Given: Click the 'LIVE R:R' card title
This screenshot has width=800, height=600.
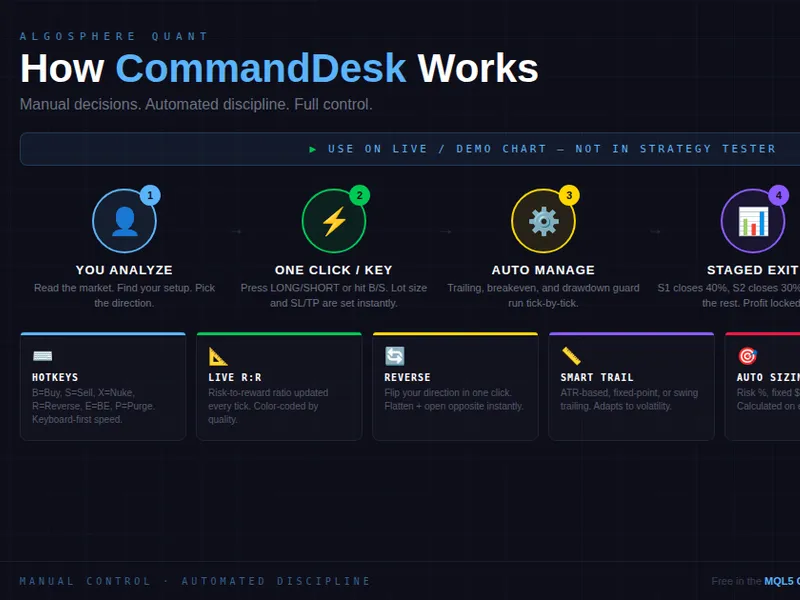Looking at the screenshot, I should tap(235, 378).
